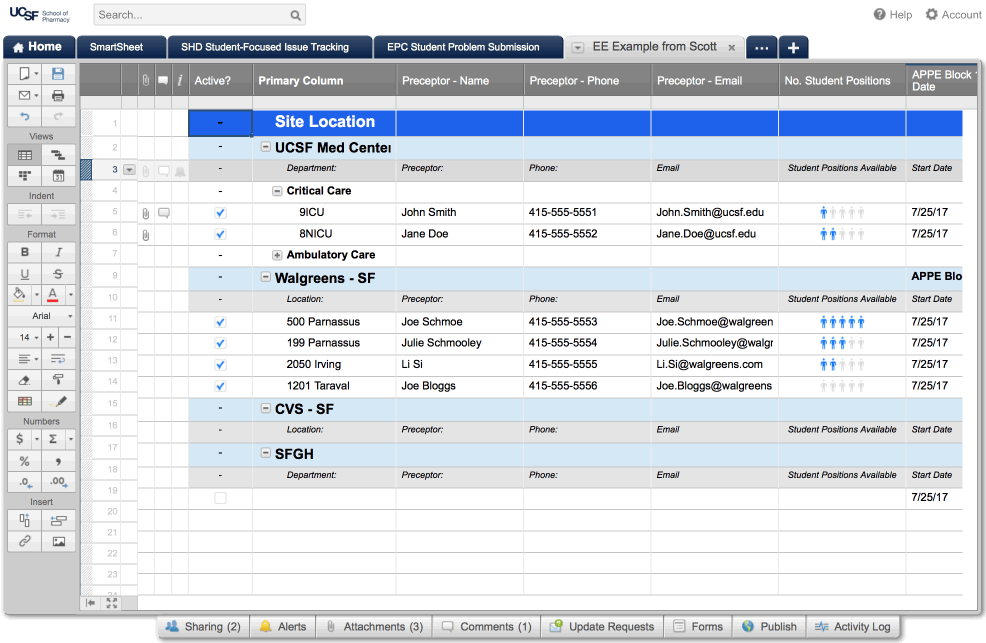986x643 pixels.
Task: Open the Sharing (2) panel
Action: tap(202, 627)
